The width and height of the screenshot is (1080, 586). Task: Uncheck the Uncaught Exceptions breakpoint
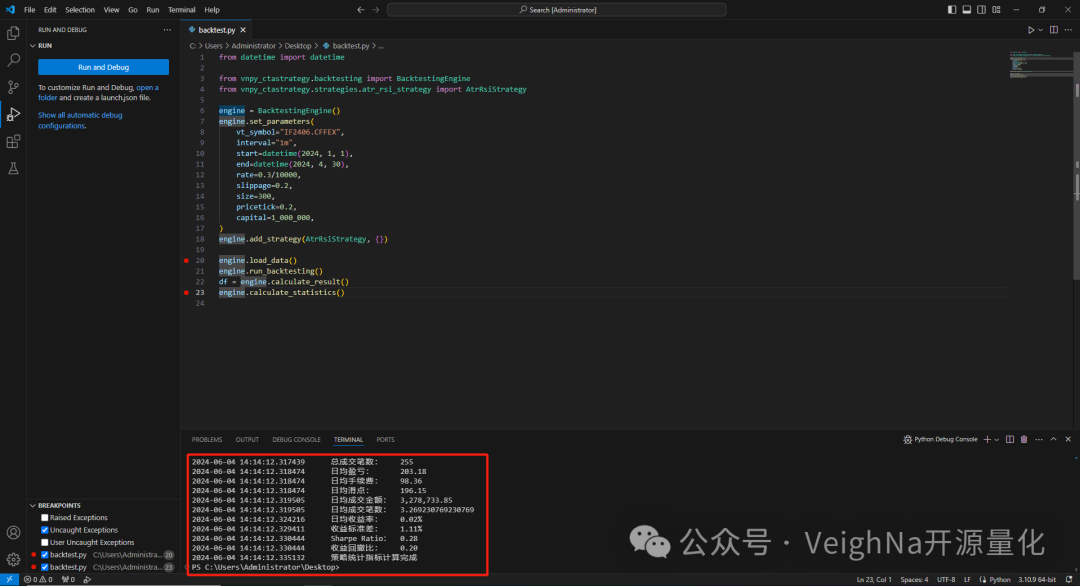pos(44,530)
